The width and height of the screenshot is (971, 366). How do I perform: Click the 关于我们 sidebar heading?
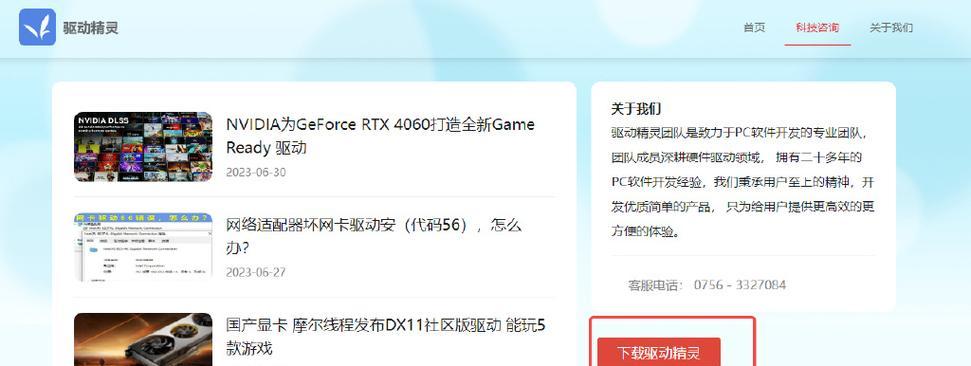point(636,109)
